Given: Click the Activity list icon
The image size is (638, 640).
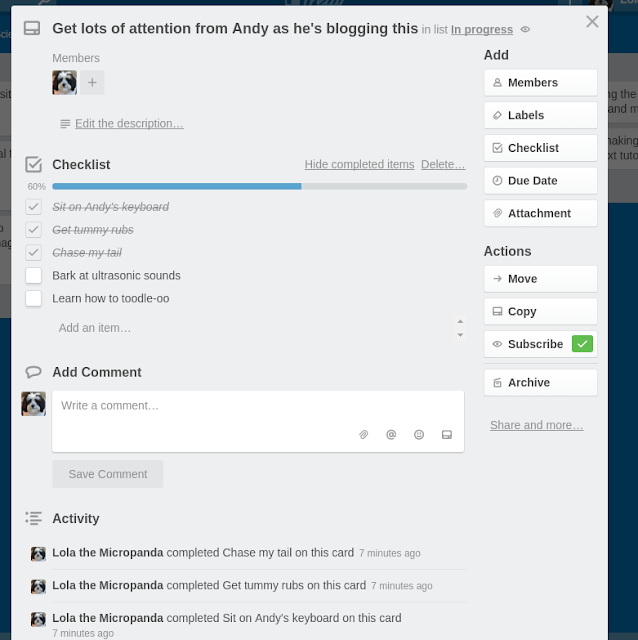Looking at the screenshot, I should (x=33, y=518).
